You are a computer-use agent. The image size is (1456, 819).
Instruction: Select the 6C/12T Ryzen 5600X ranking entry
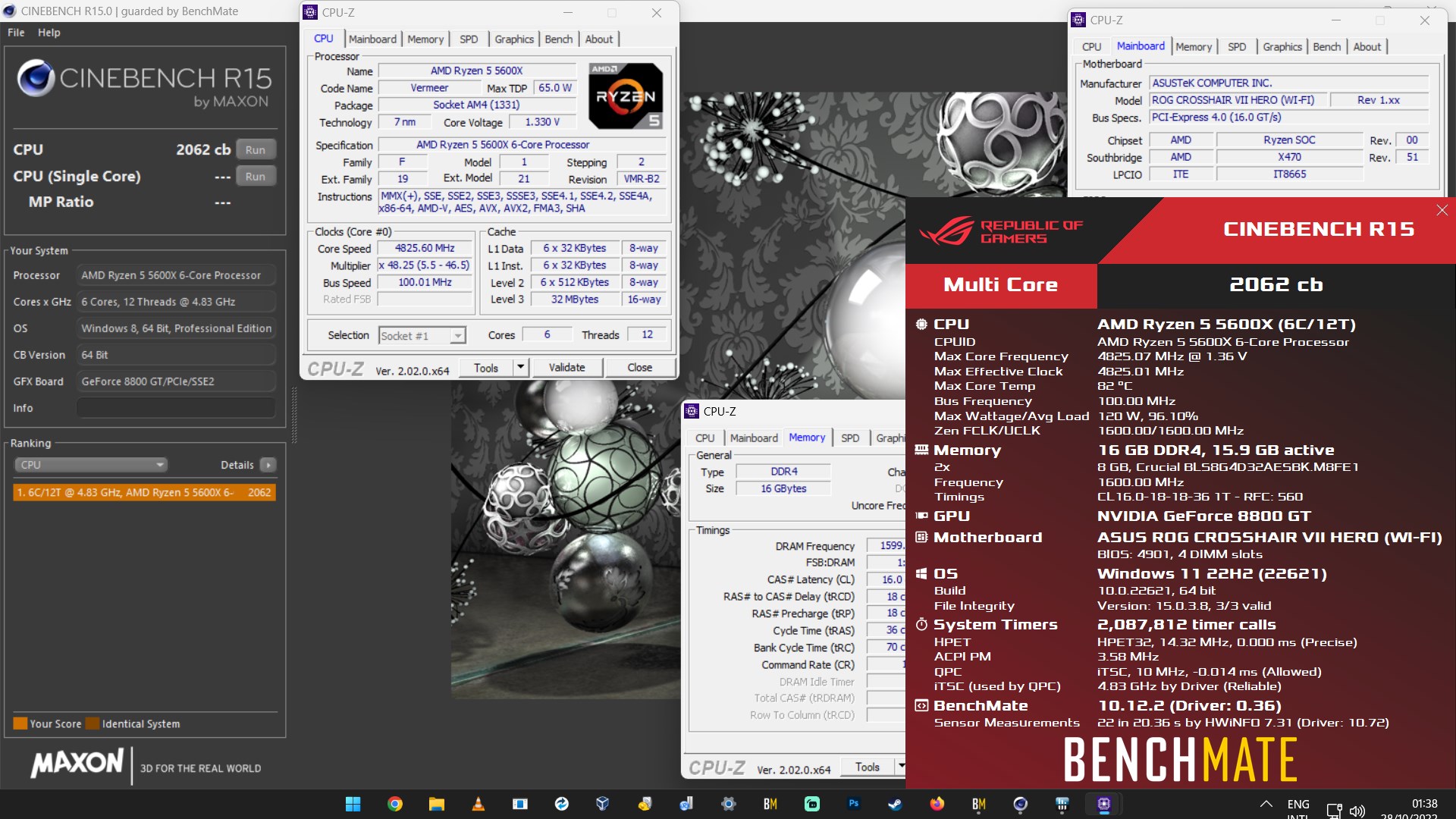tap(144, 492)
